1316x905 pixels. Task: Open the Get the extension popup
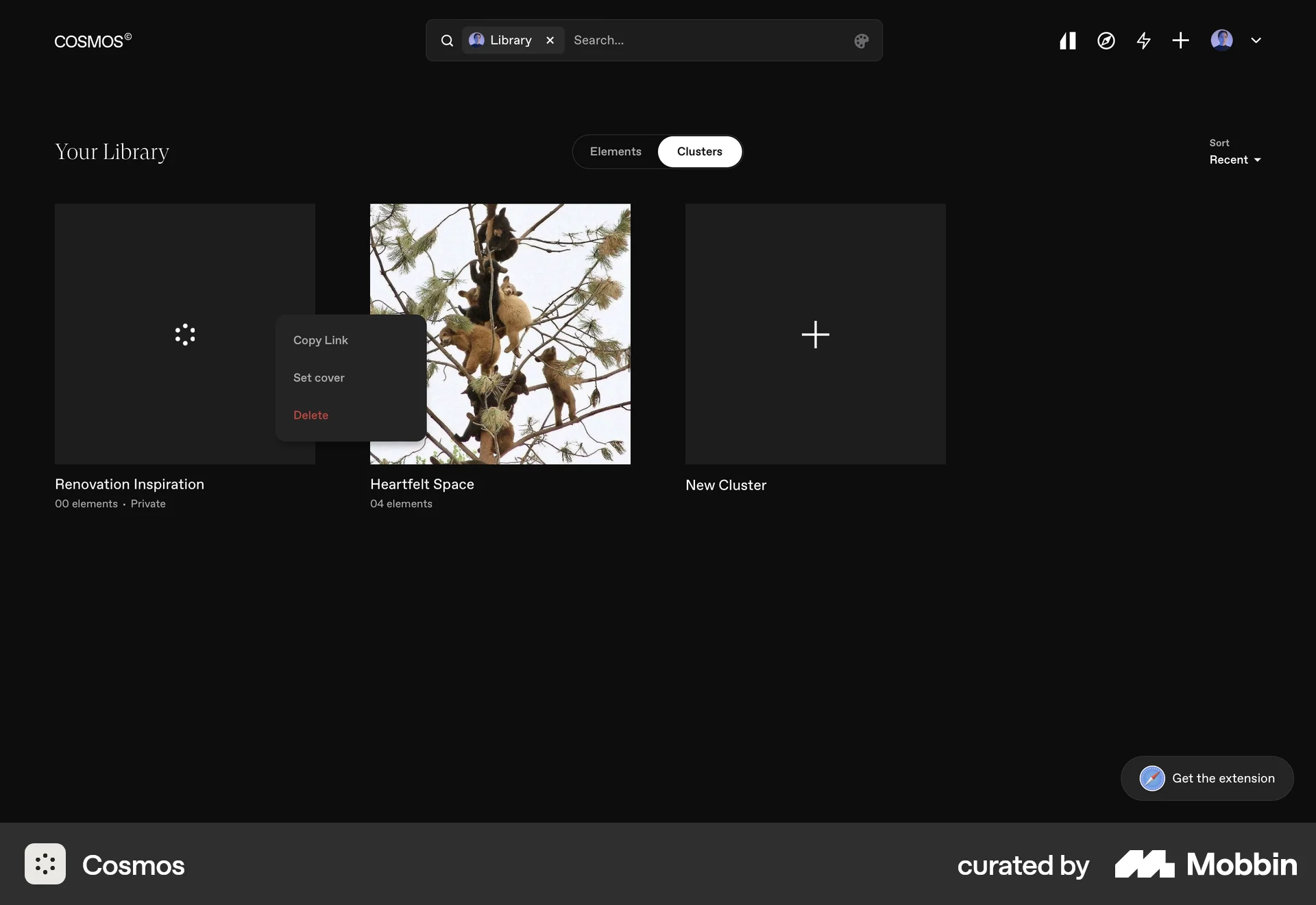tap(1206, 778)
